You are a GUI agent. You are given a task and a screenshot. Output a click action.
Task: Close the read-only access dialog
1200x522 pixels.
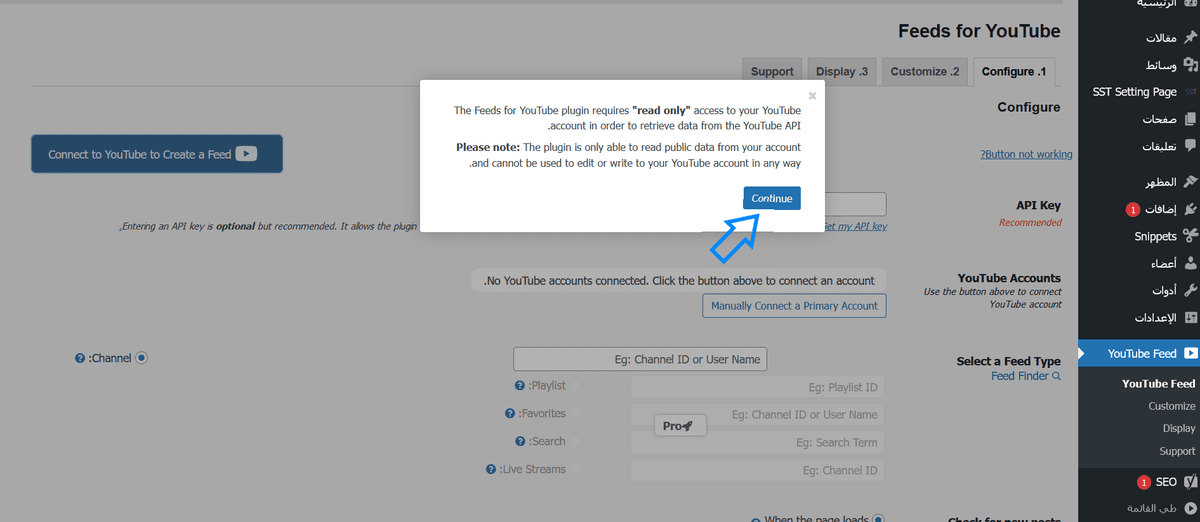pyautogui.click(x=812, y=96)
